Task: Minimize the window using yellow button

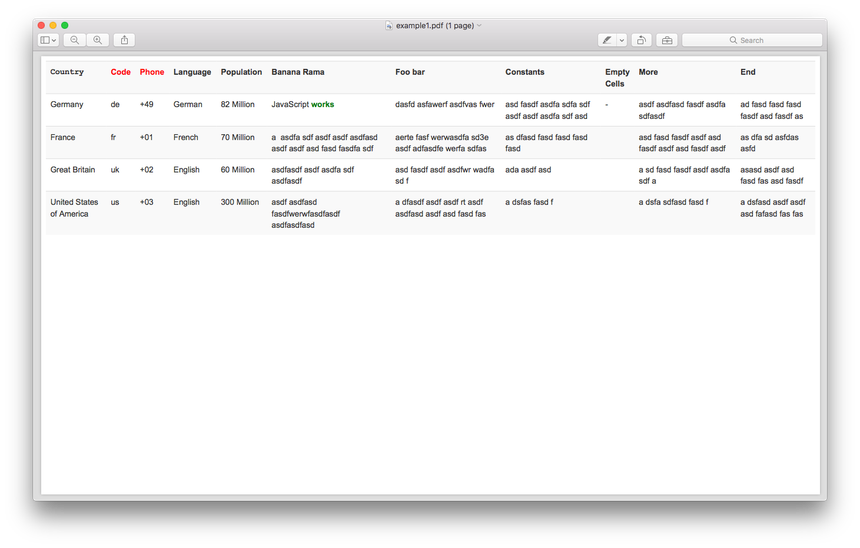Action: point(53,25)
